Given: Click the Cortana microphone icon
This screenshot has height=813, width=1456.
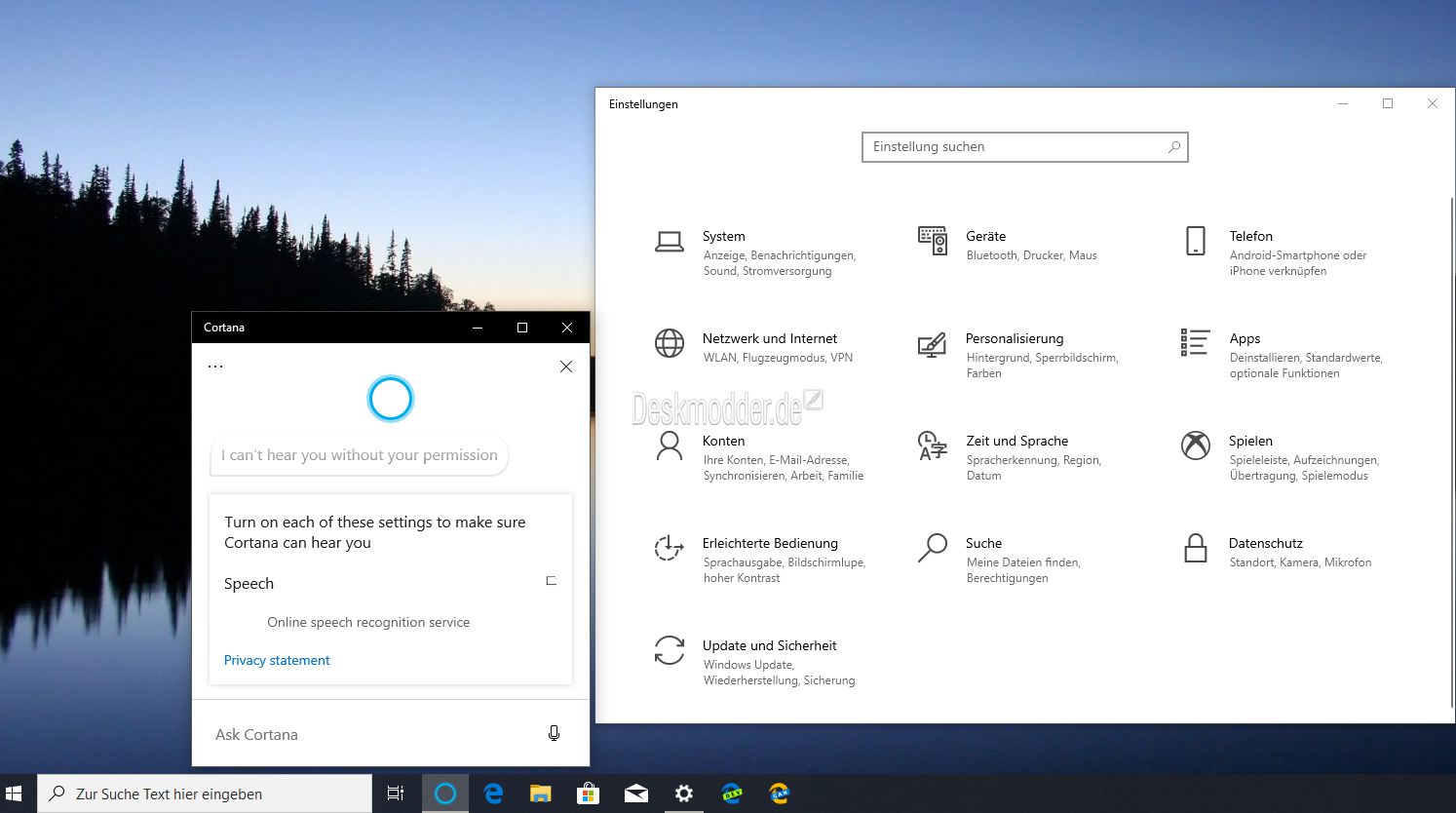Looking at the screenshot, I should tap(554, 733).
